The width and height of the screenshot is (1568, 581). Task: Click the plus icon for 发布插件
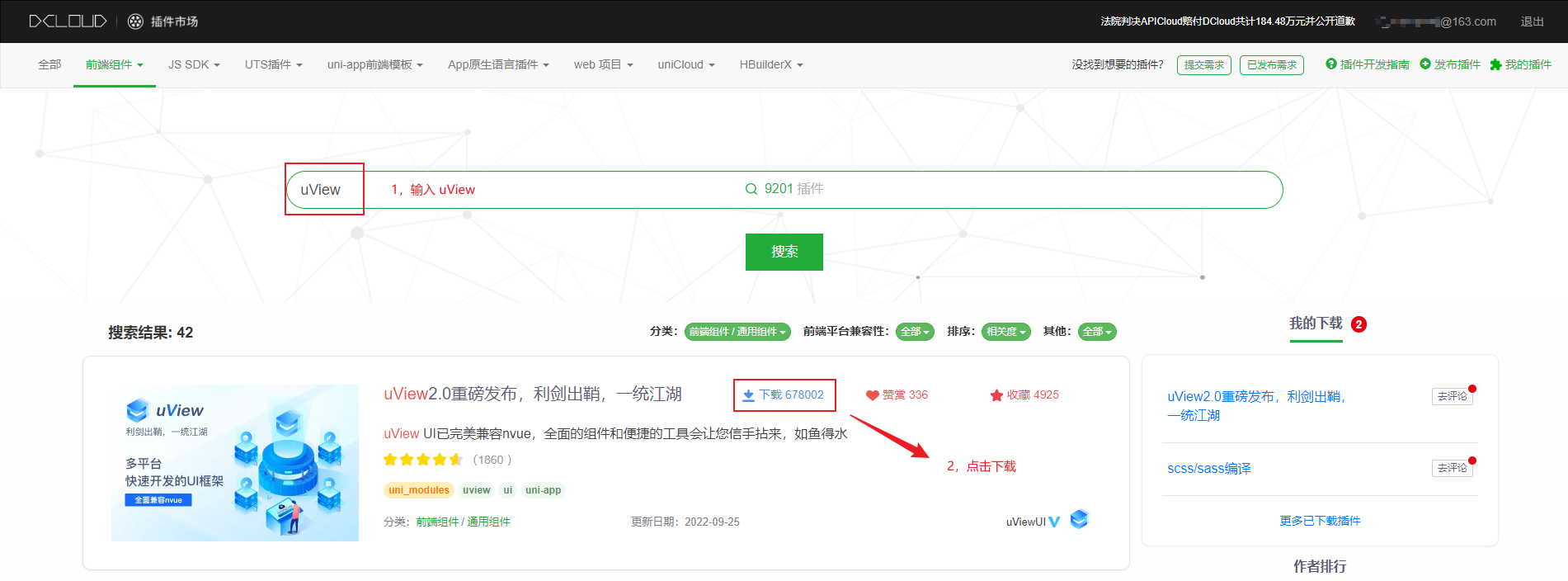(x=1424, y=64)
